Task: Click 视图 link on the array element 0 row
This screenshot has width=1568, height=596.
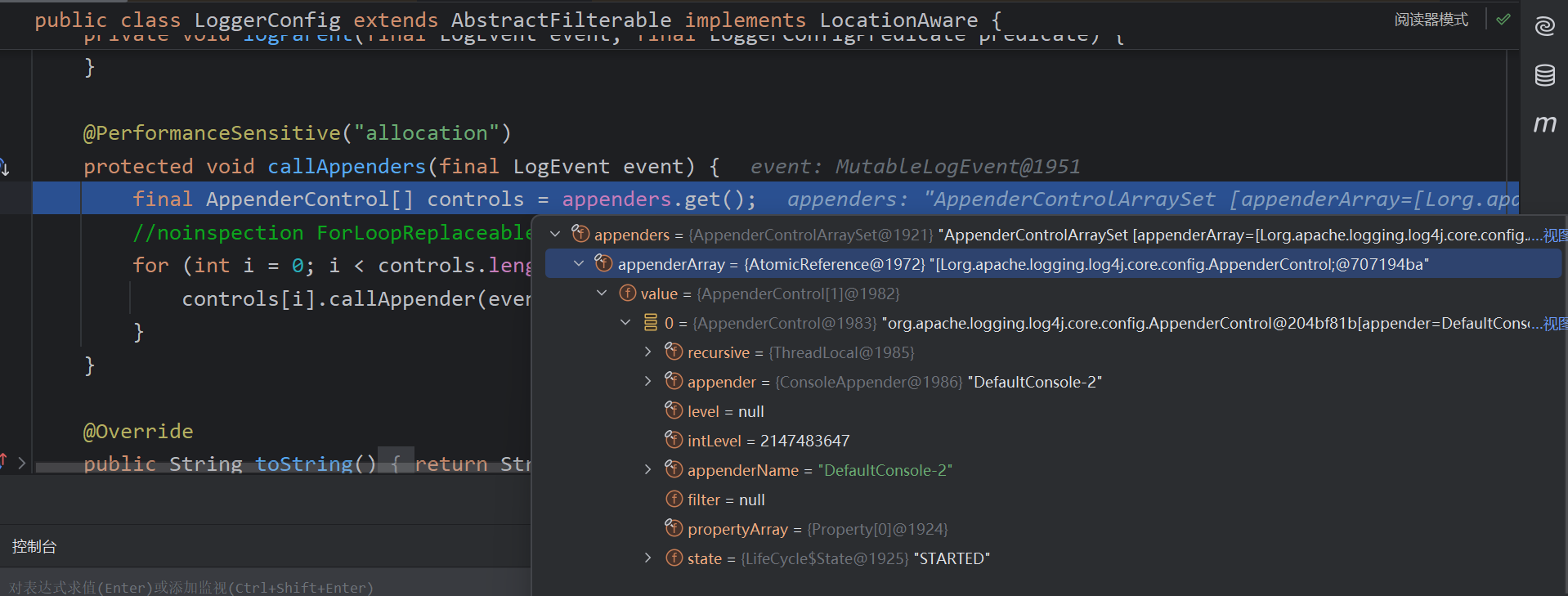Action: click(1555, 324)
